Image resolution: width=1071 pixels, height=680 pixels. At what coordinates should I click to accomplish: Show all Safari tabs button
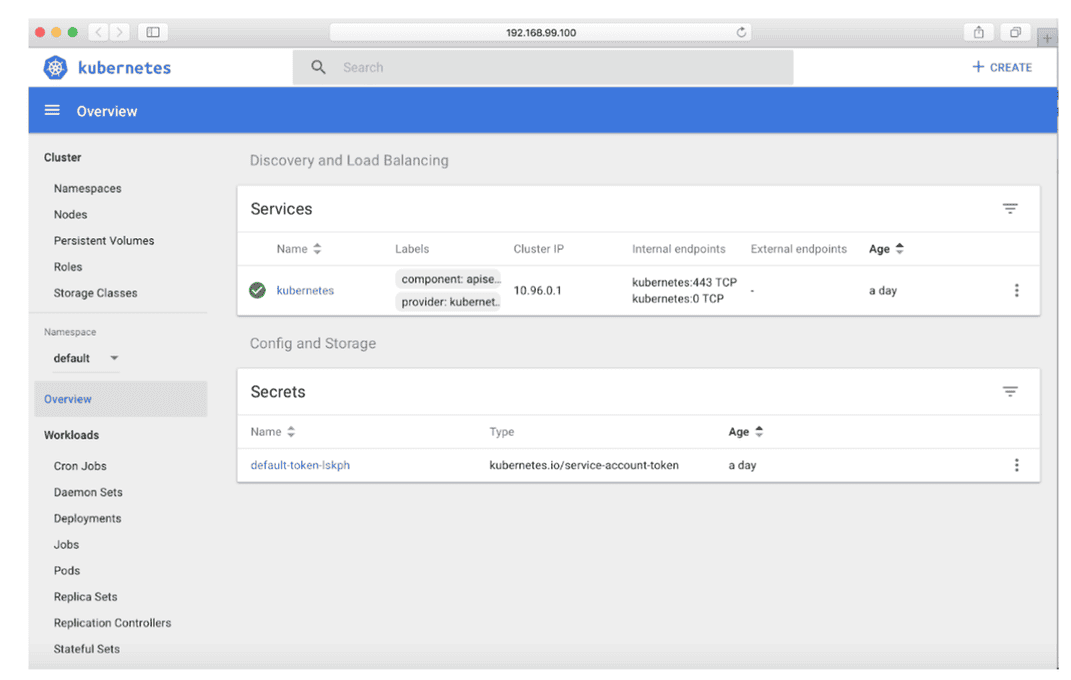point(1016,32)
